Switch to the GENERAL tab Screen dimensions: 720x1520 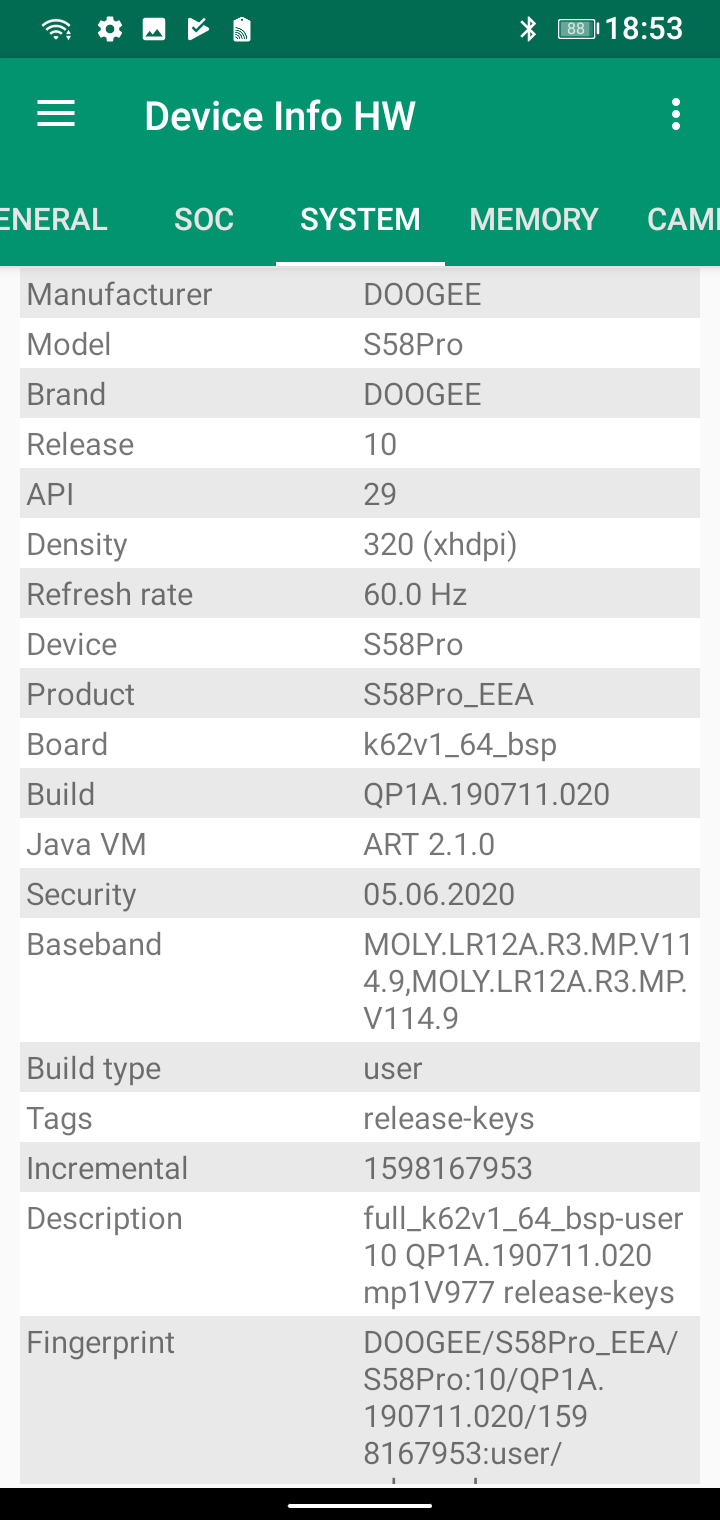[54, 219]
